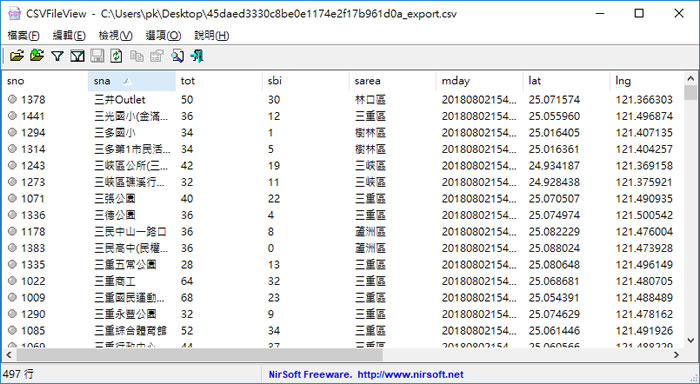This screenshot has height=384, width=700.
Task: Sort by the sbi column header
Action: 306,81
